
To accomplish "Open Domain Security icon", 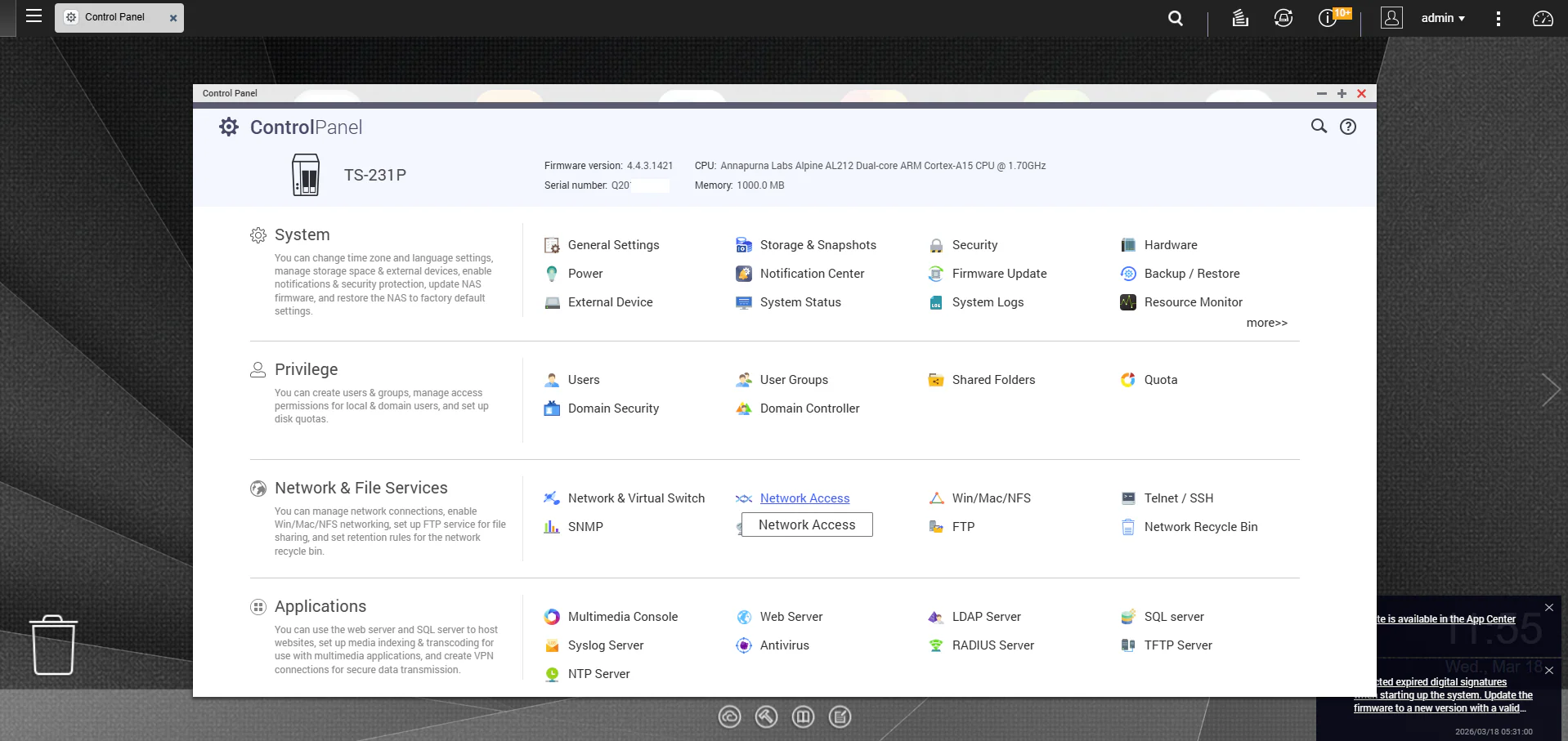I will 552,408.
